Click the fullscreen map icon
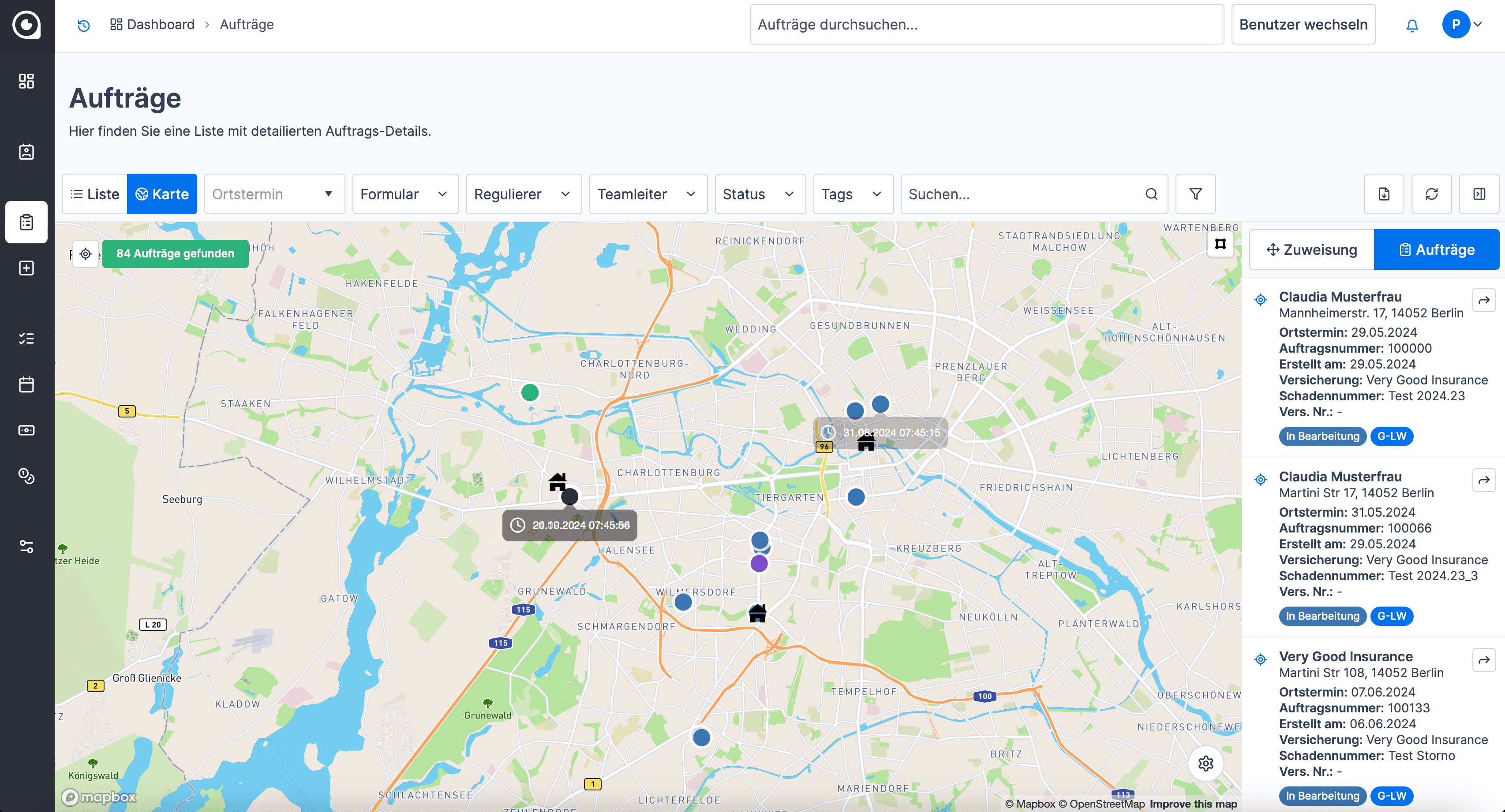This screenshot has width=1505, height=812. pyautogui.click(x=1220, y=244)
